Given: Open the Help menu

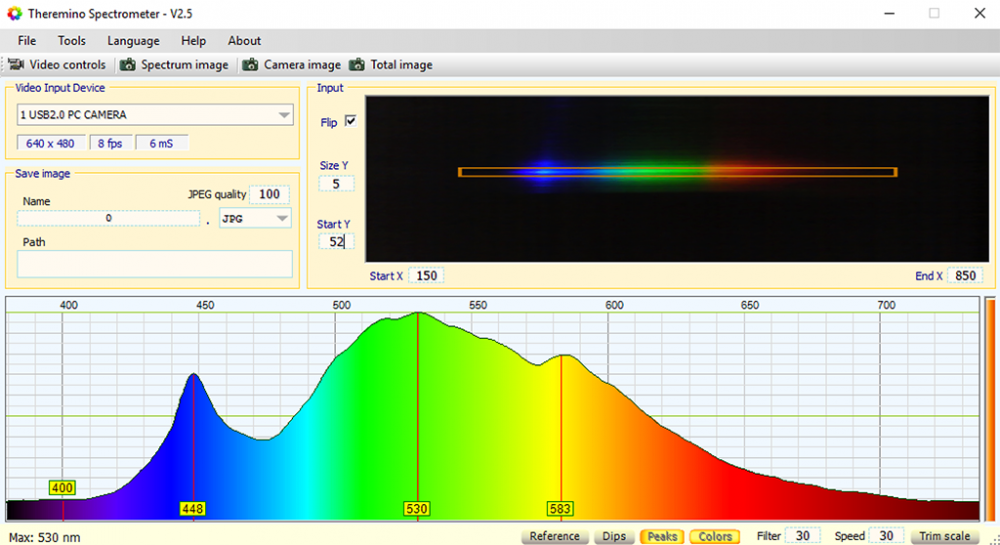Looking at the screenshot, I should point(193,41).
